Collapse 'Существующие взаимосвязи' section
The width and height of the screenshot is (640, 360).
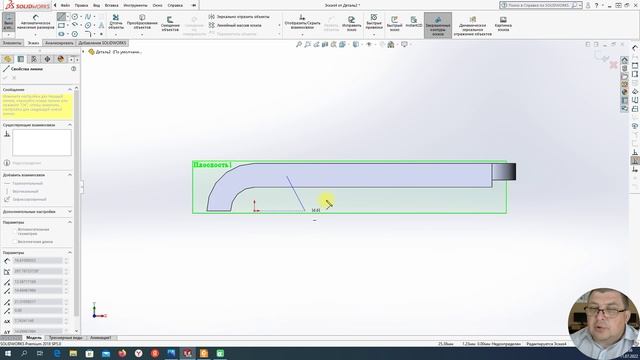(x=70, y=125)
